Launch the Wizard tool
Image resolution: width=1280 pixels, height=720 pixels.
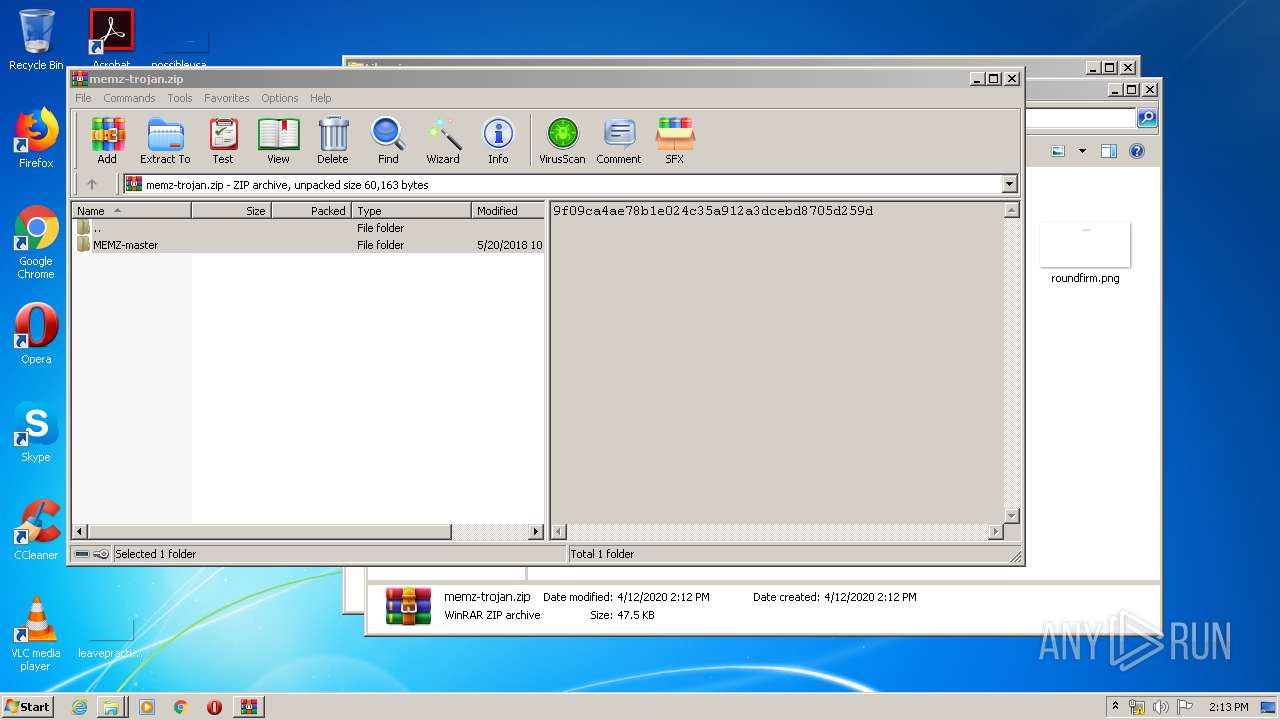click(443, 140)
